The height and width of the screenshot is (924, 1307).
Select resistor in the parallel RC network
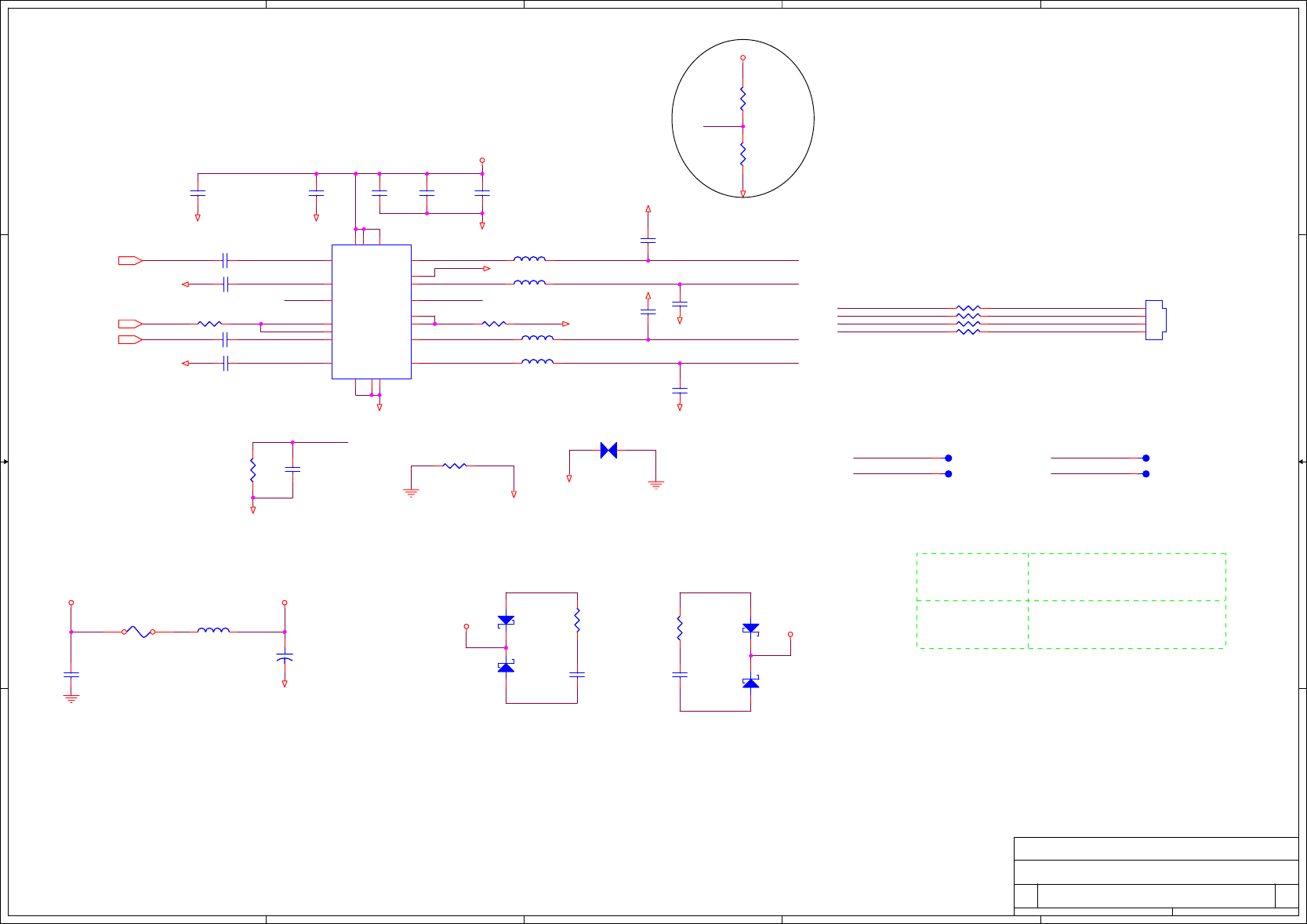[252, 470]
